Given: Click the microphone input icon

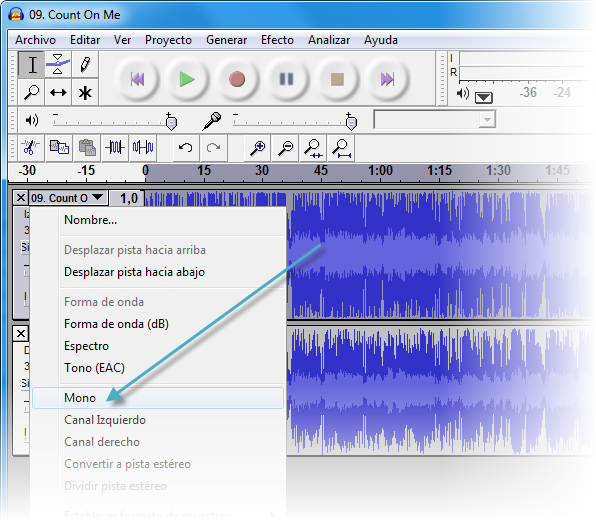Looking at the screenshot, I should pyautogui.click(x=212, y=121).
